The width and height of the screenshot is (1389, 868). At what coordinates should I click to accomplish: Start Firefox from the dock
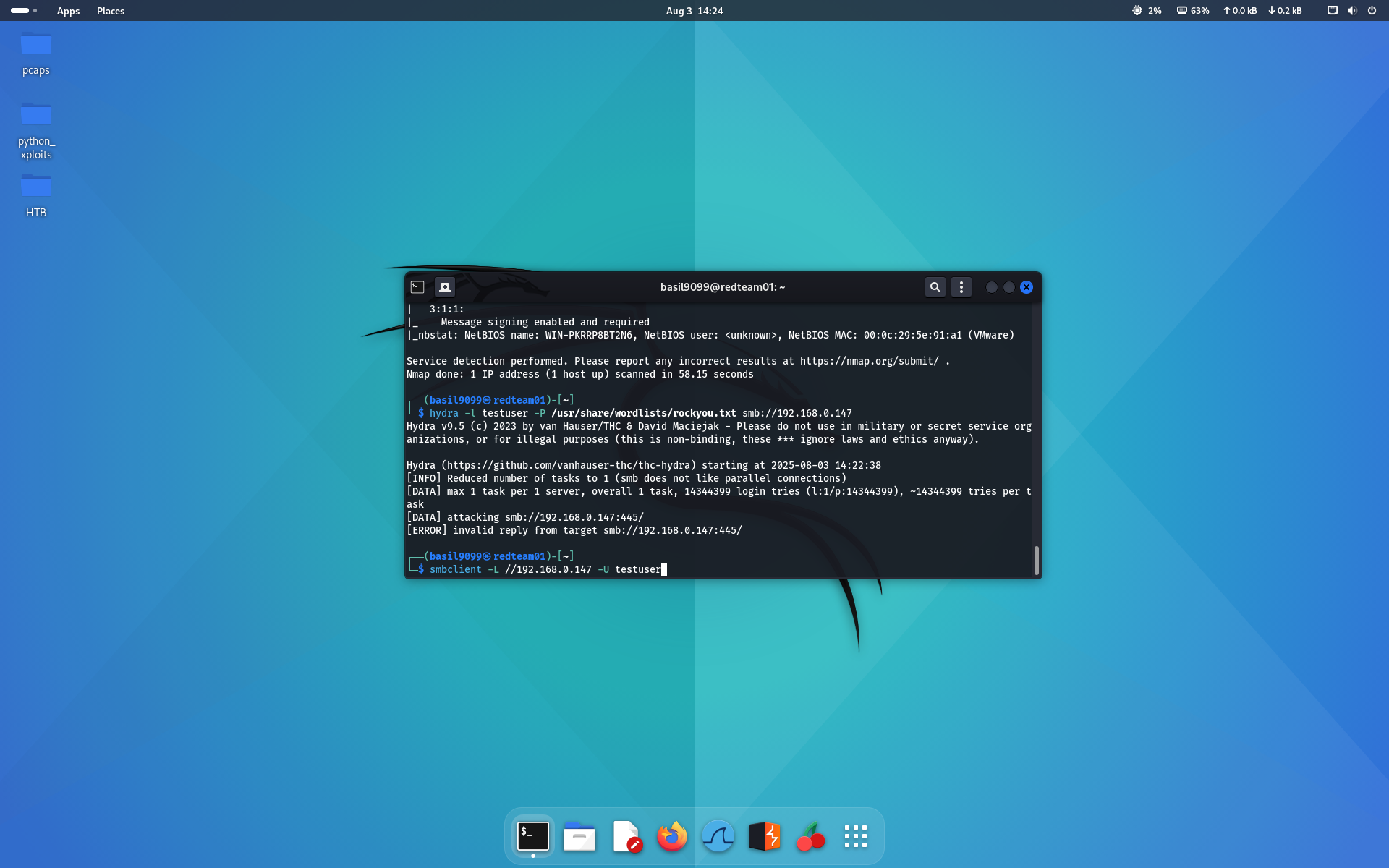pos(671,835)
